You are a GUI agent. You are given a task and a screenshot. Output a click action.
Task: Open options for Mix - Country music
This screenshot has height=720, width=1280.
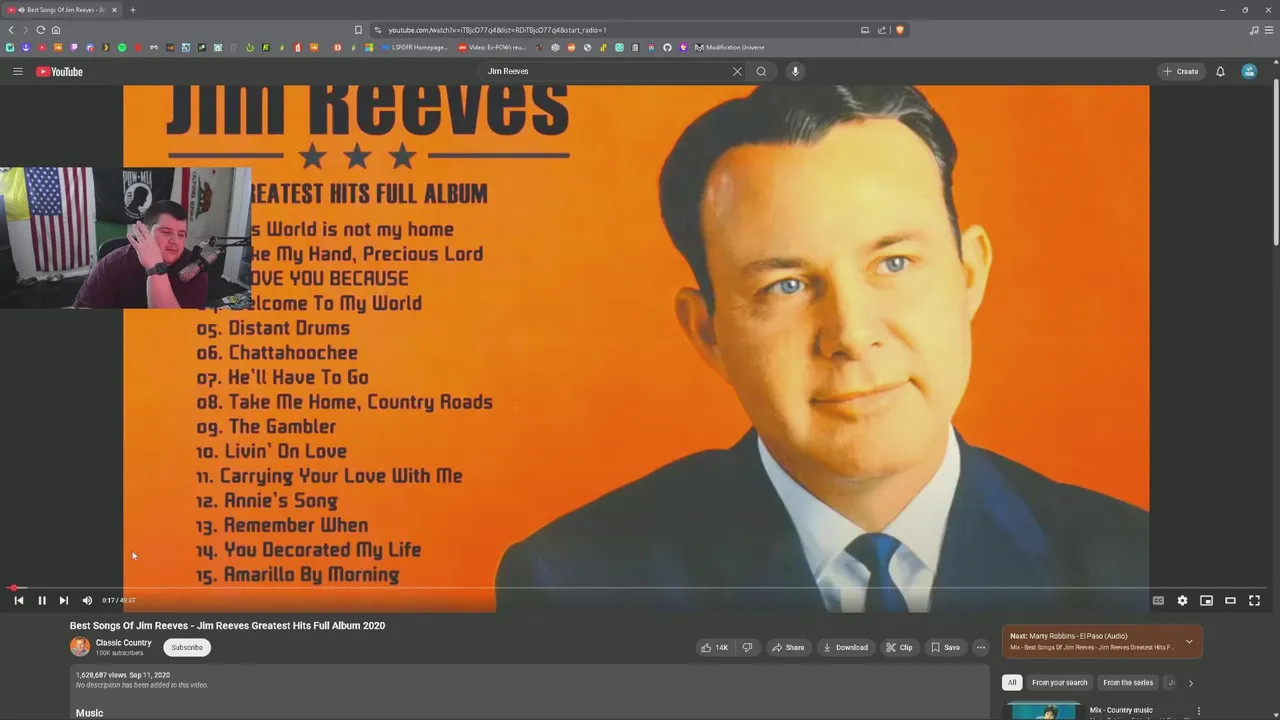click(1198, 711)
